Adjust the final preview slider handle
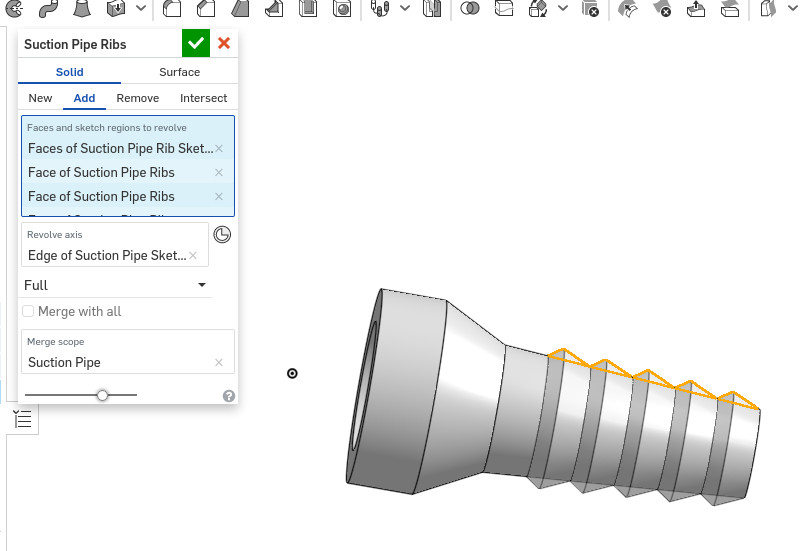Screen dimensions: 802x551 pyautogui.click(x=102, y=395)
